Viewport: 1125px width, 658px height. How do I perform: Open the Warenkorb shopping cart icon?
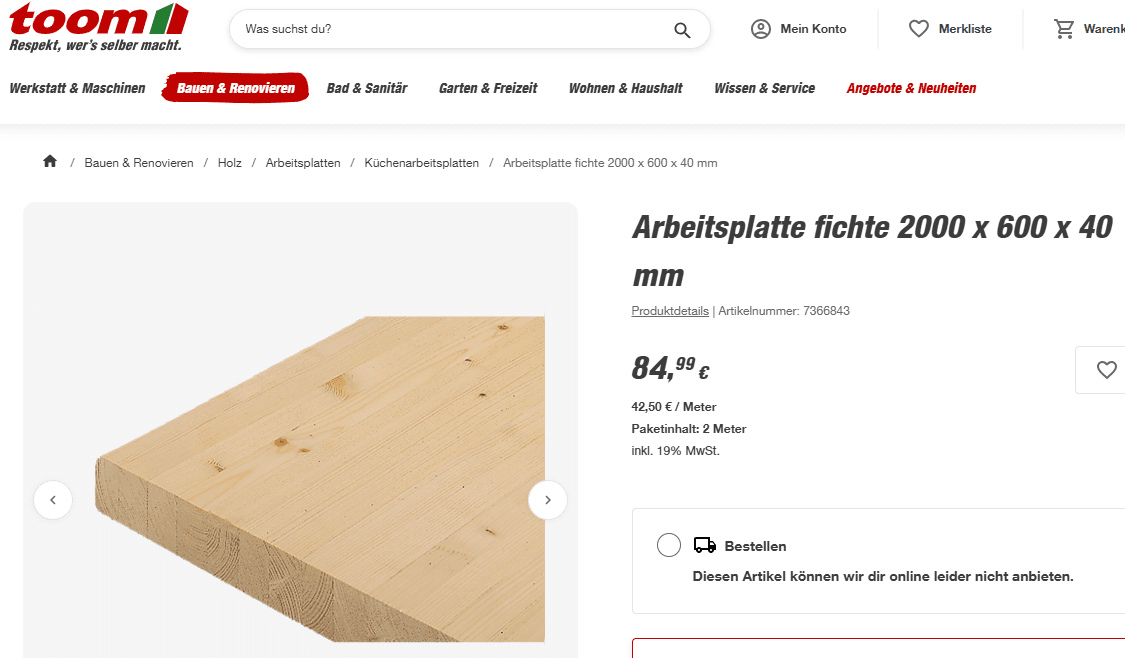pos(1064,29)
